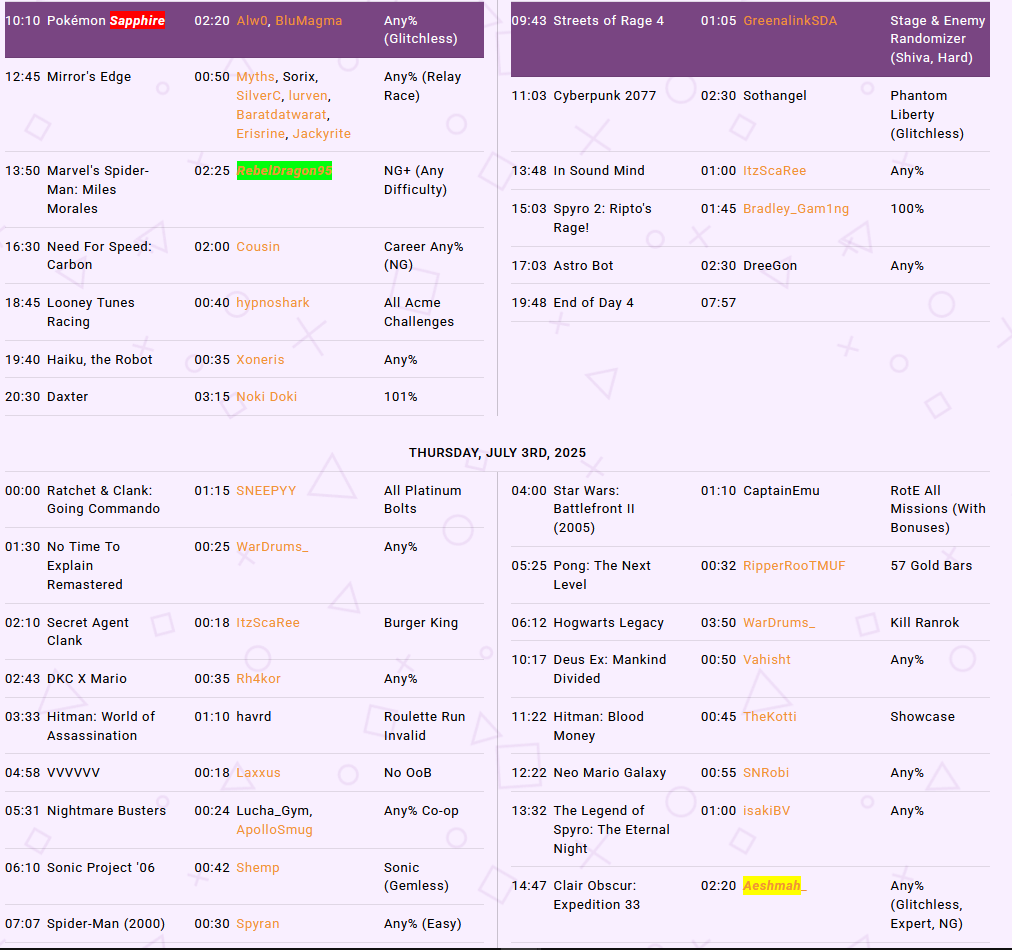Viewport: 1012px width, 950px height.
Task: Select Pong: The Next Level title
Action: (602, 575)
